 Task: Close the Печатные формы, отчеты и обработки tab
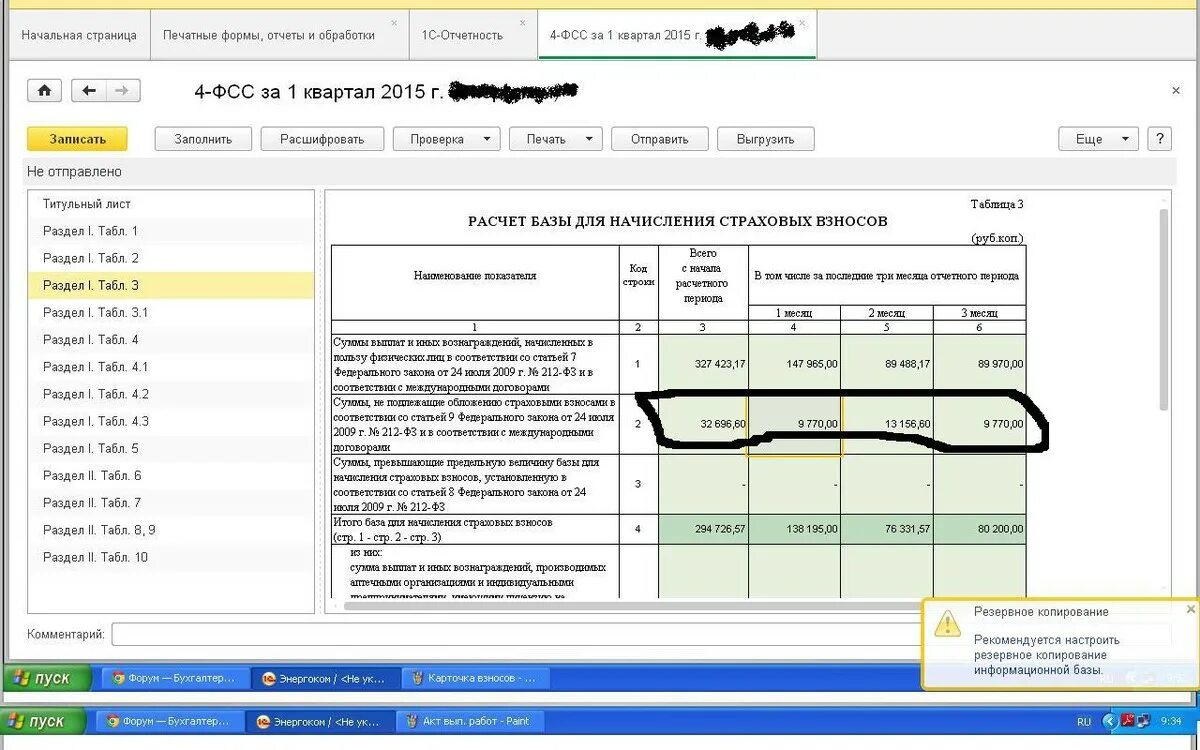[394, 22]
